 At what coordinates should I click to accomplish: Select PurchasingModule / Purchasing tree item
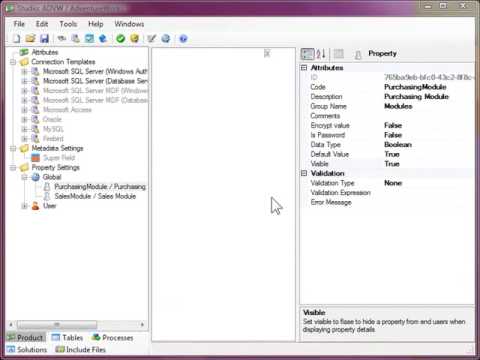[100, 187]
